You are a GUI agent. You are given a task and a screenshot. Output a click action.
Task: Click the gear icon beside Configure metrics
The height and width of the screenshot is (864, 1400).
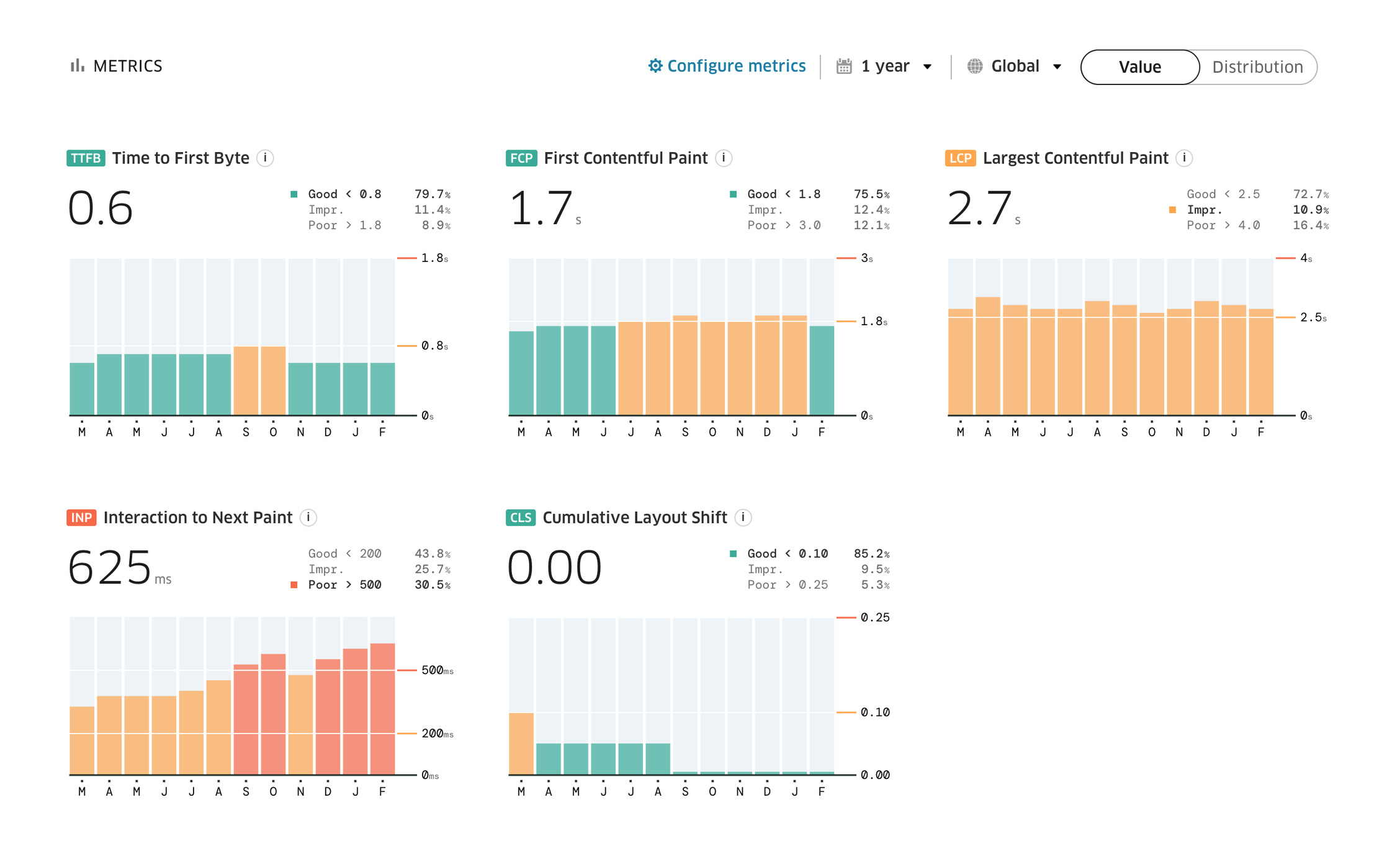pos(656,65)
